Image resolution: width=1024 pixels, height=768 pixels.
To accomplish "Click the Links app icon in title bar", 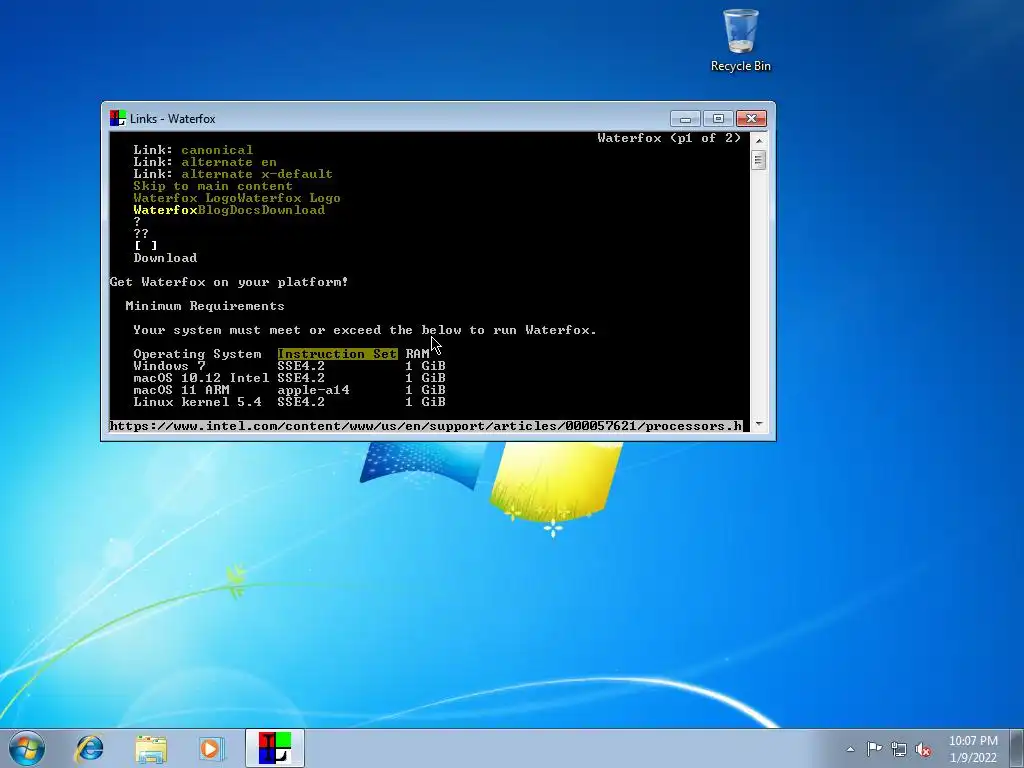I will pos(118,118).
